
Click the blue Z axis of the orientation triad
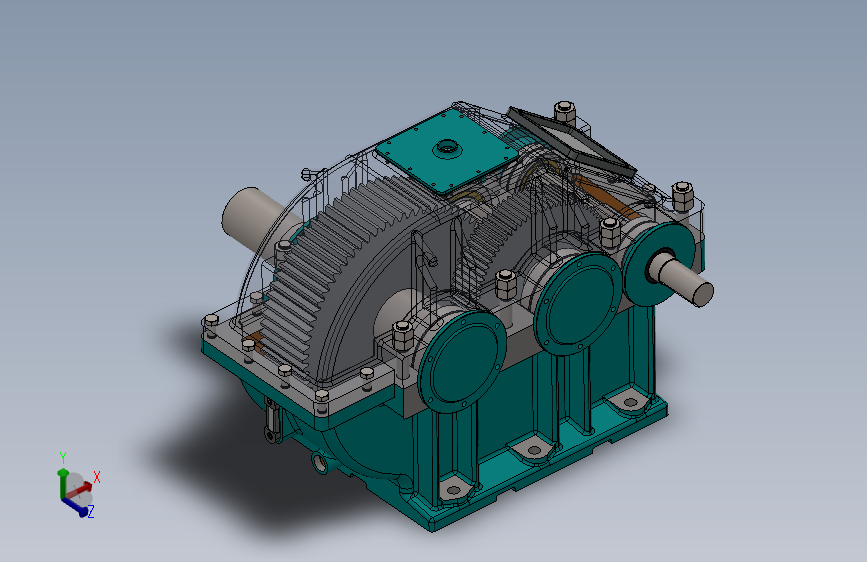tap(76, 506)
